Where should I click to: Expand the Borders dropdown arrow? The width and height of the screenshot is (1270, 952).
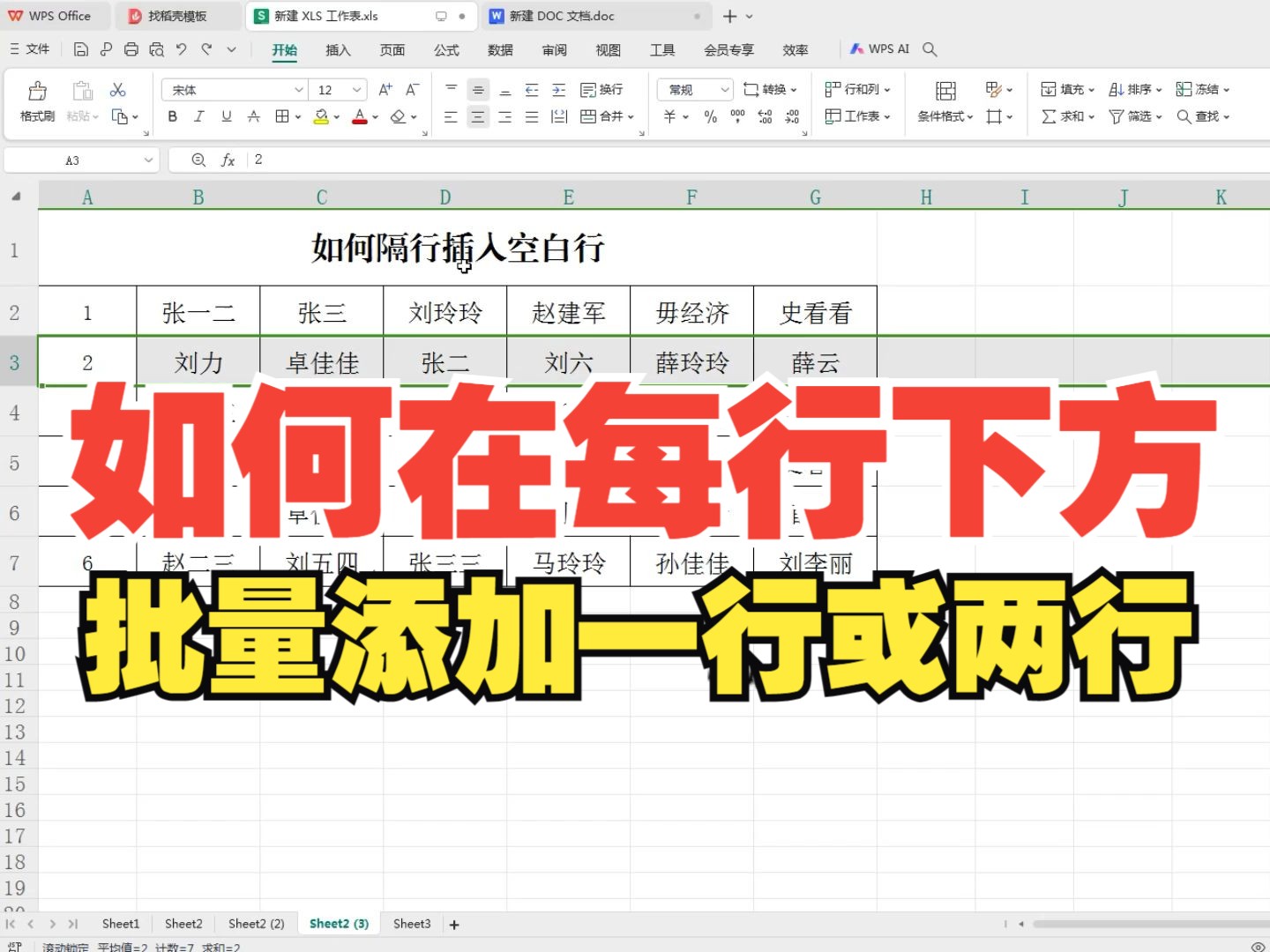click(297, 116)
